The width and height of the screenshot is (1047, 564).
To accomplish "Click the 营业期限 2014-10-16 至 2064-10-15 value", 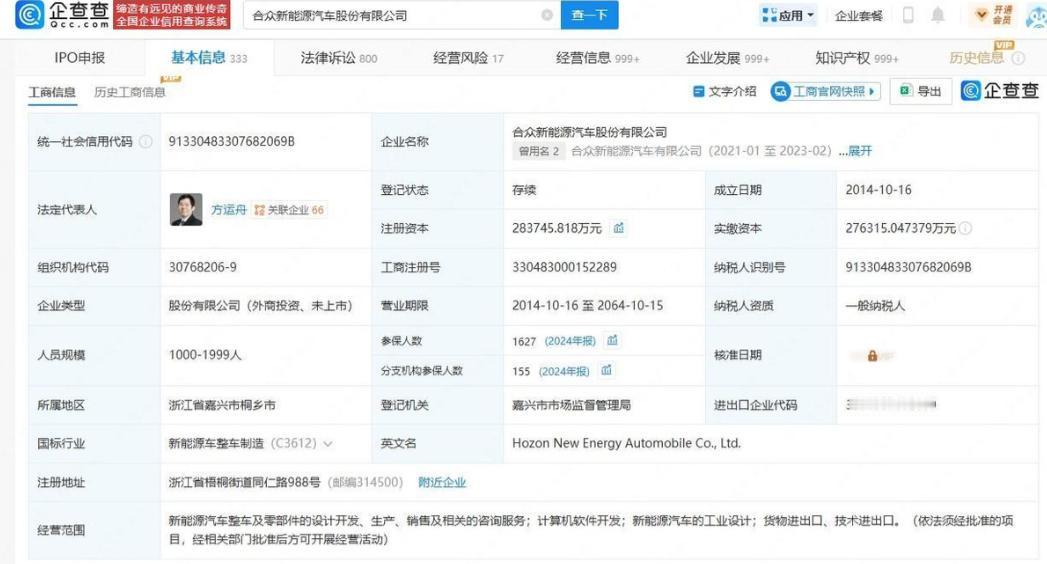I will pyautogui.click(x=588, y=306).
